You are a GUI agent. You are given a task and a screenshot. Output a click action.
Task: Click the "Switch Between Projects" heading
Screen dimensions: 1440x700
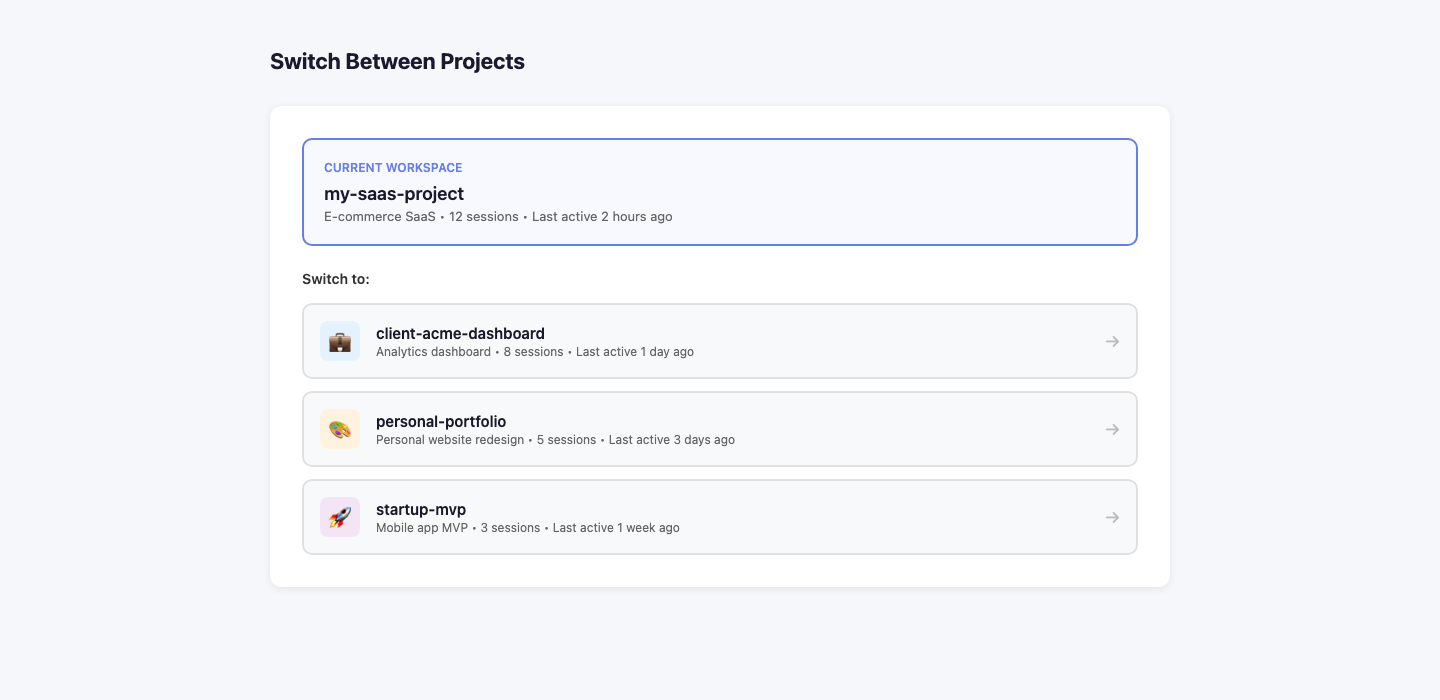(397, 61)
